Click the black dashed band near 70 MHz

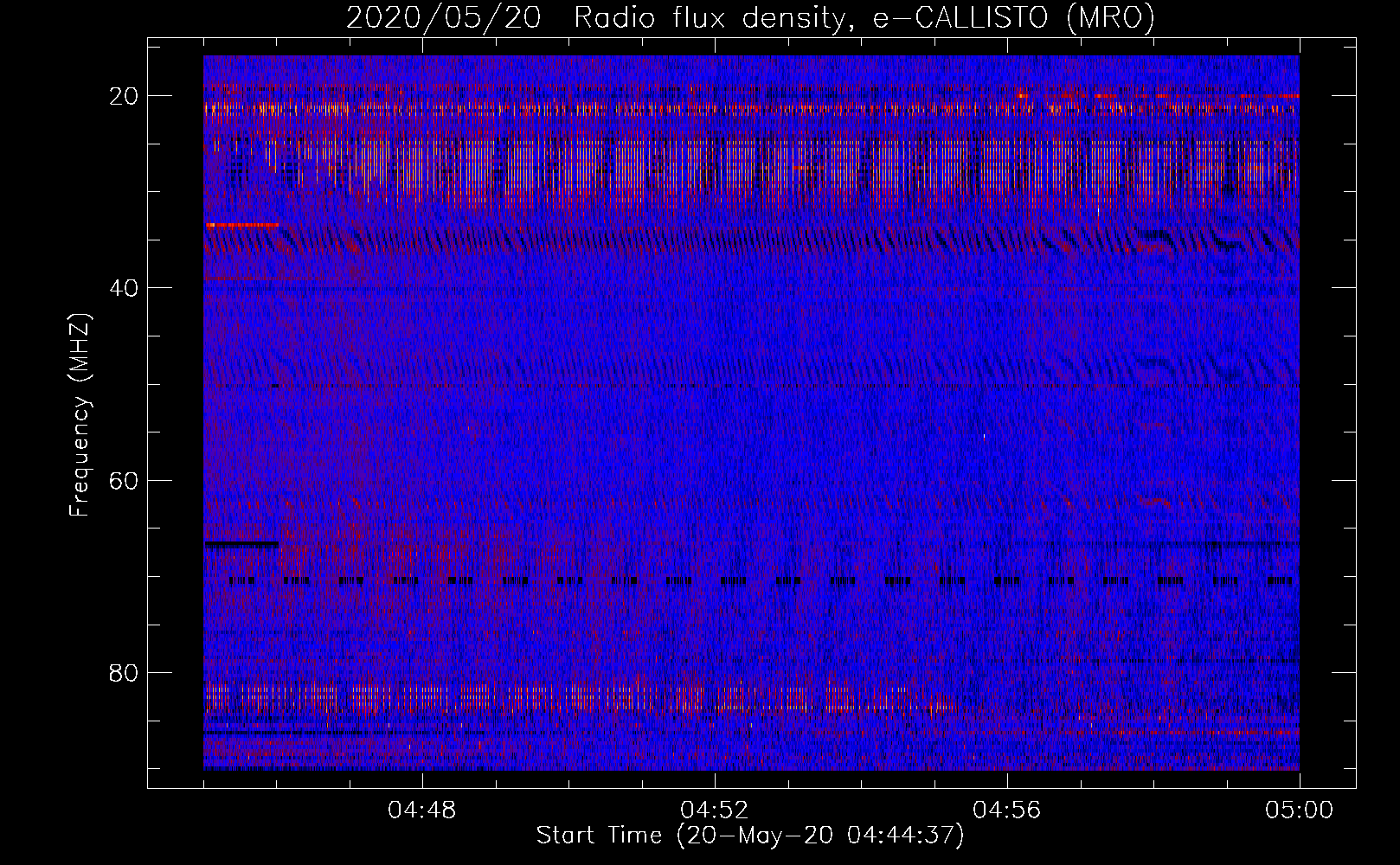click(x=760, y=580)
